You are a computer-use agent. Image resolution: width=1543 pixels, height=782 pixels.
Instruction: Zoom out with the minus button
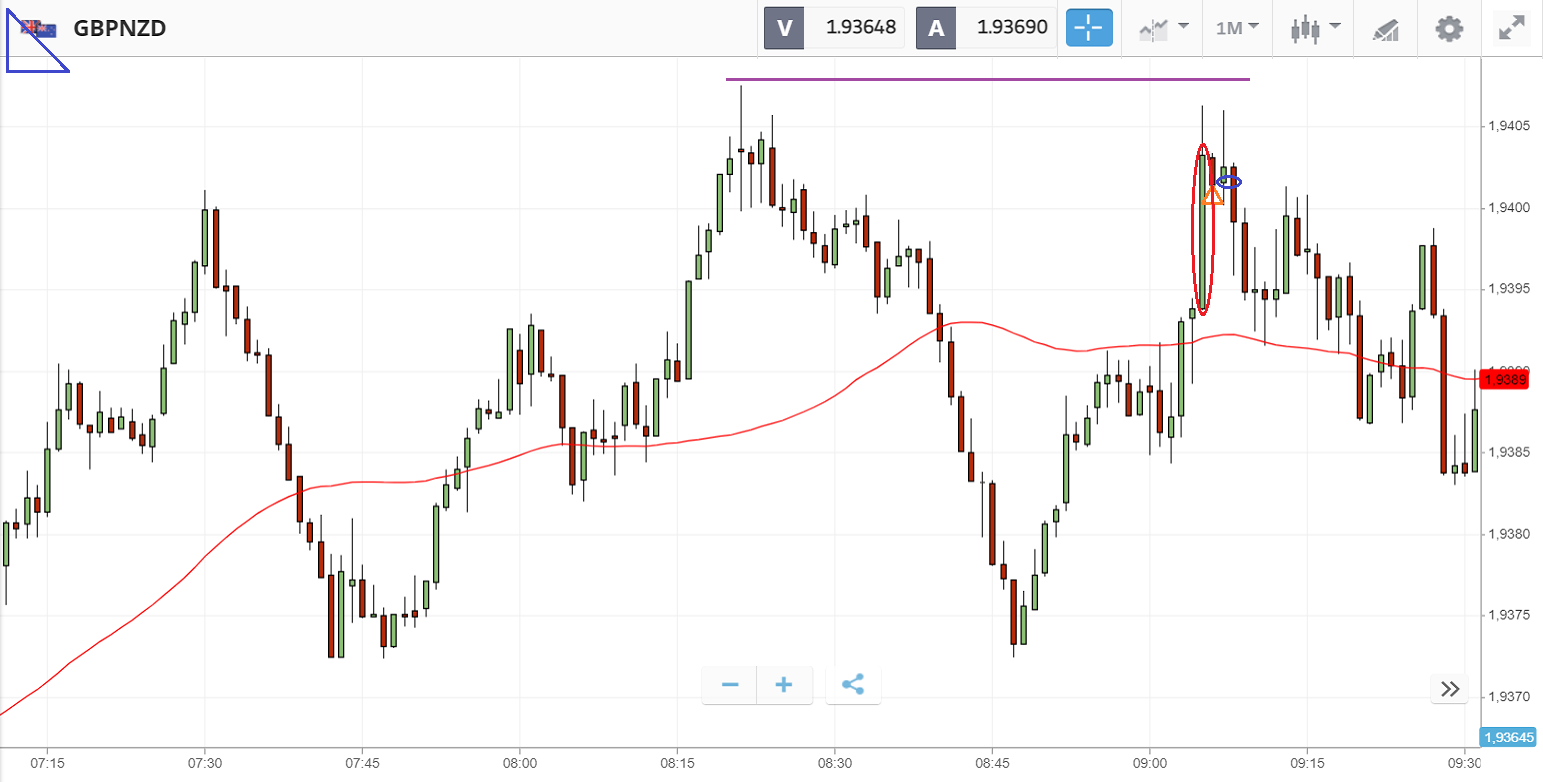(x=730, y=685)
